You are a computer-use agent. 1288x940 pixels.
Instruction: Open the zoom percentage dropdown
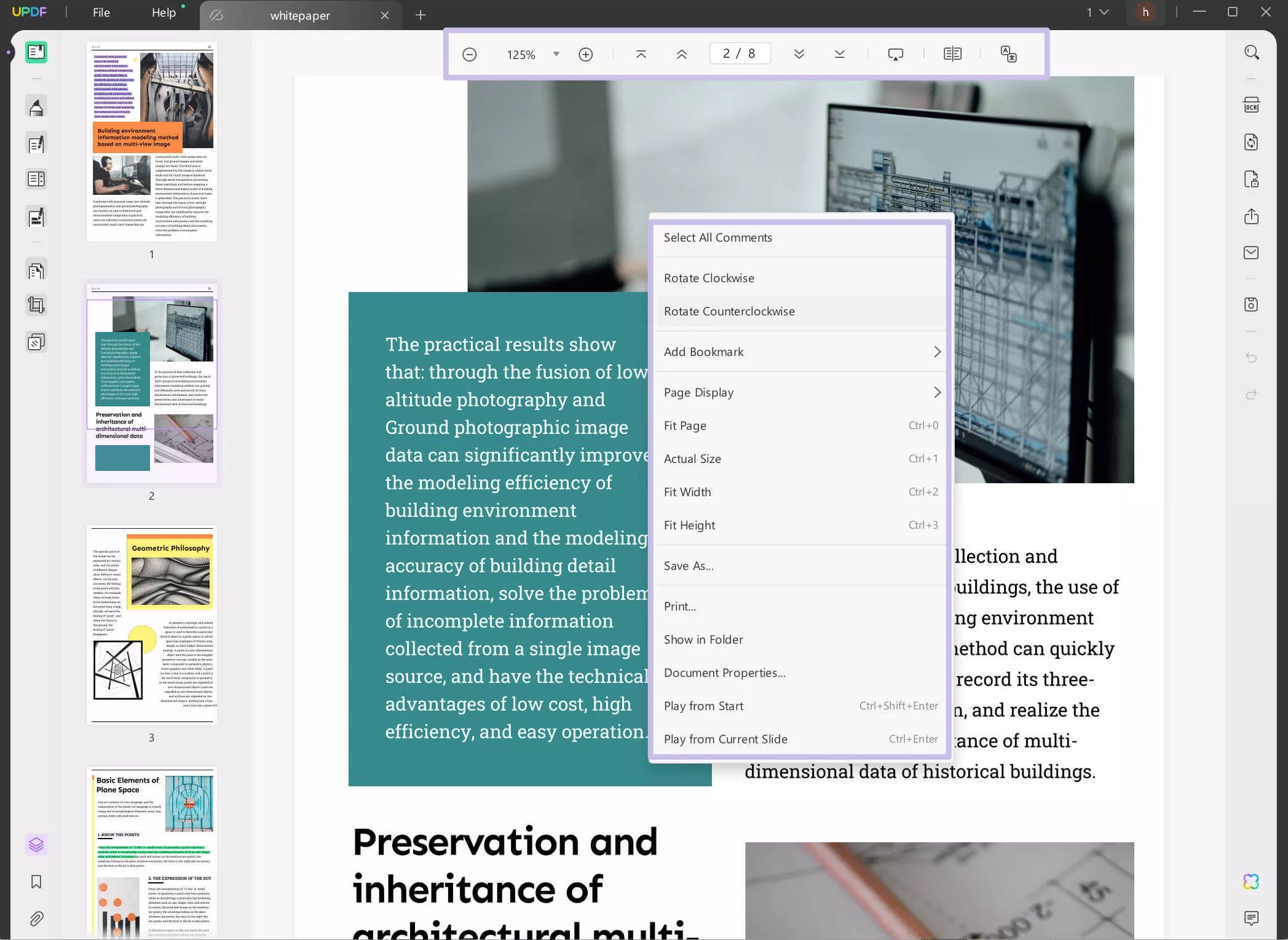556,54
